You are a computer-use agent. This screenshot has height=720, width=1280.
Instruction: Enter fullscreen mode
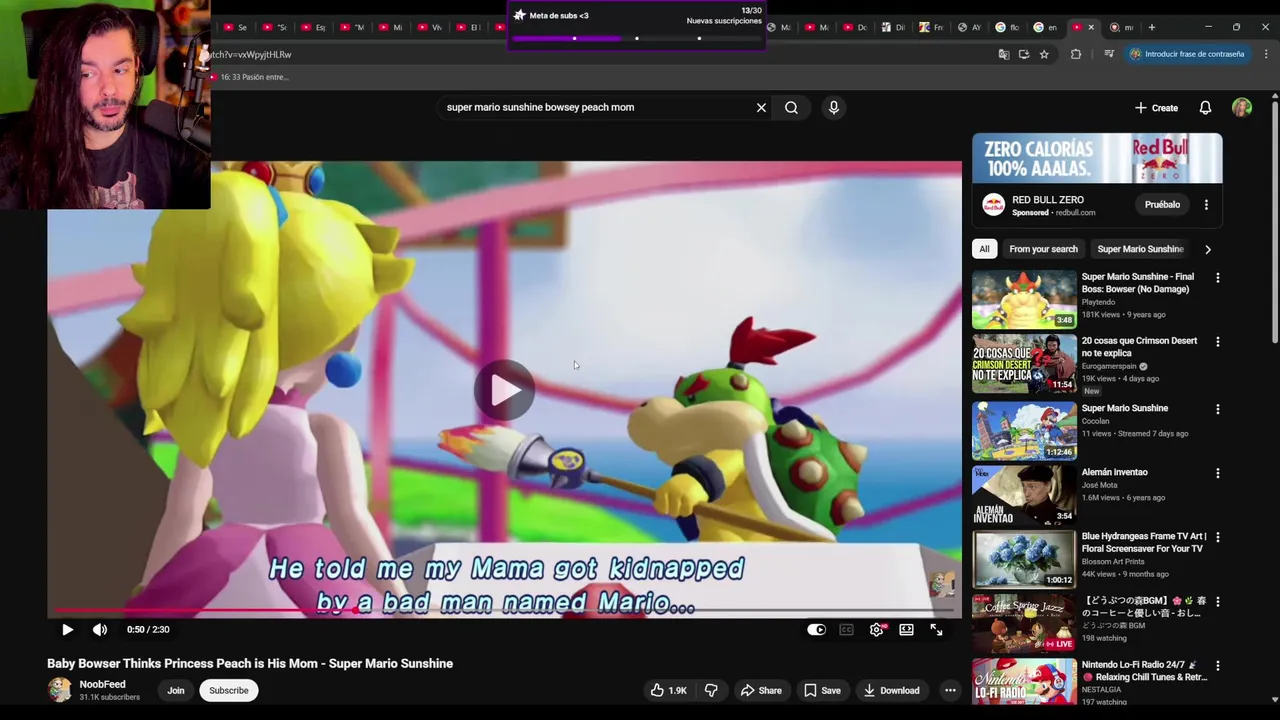pyautogui.click(x=936, y=630)
